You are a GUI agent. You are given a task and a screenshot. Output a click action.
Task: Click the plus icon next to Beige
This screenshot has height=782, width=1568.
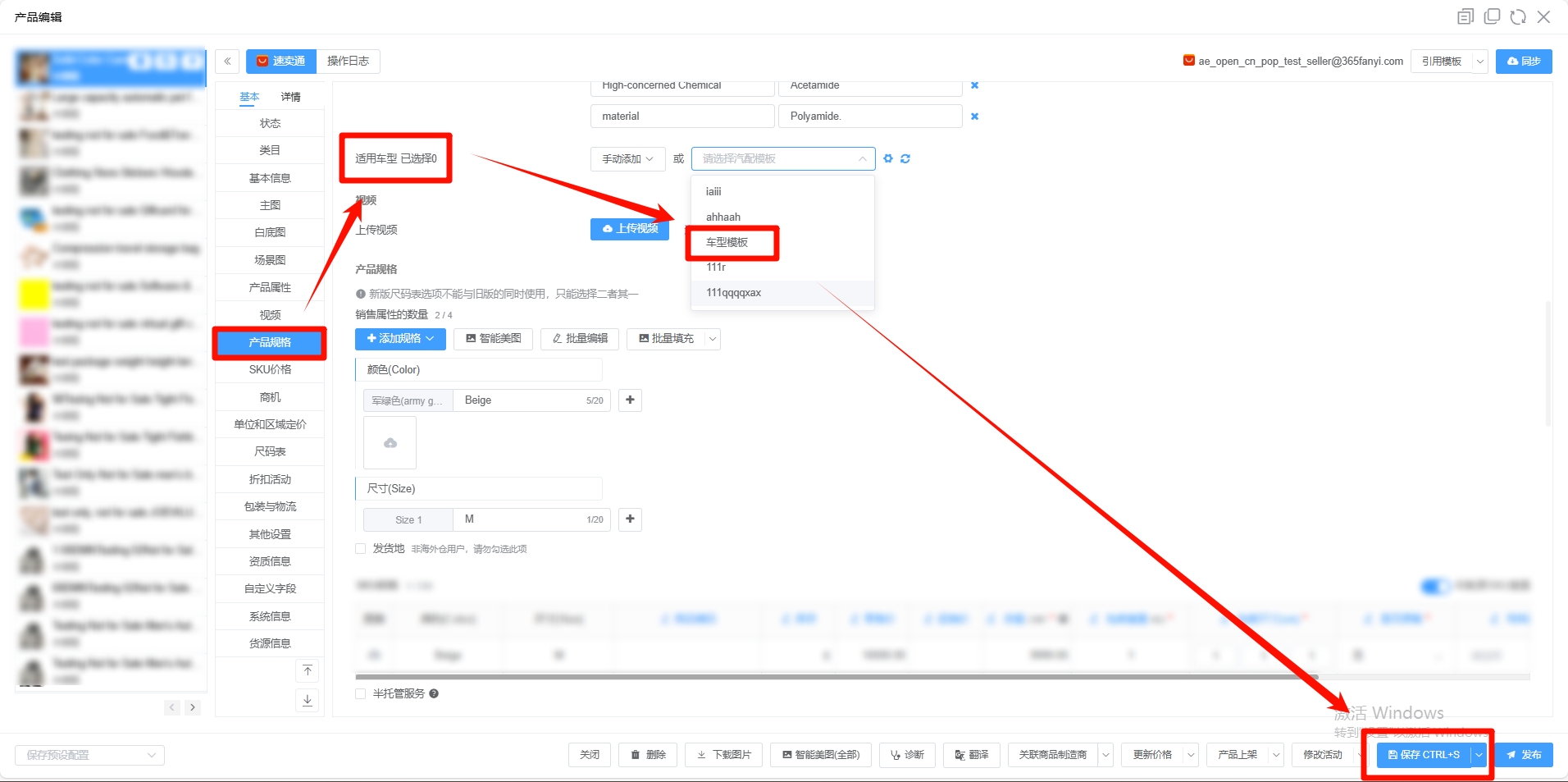click(630, 400)
